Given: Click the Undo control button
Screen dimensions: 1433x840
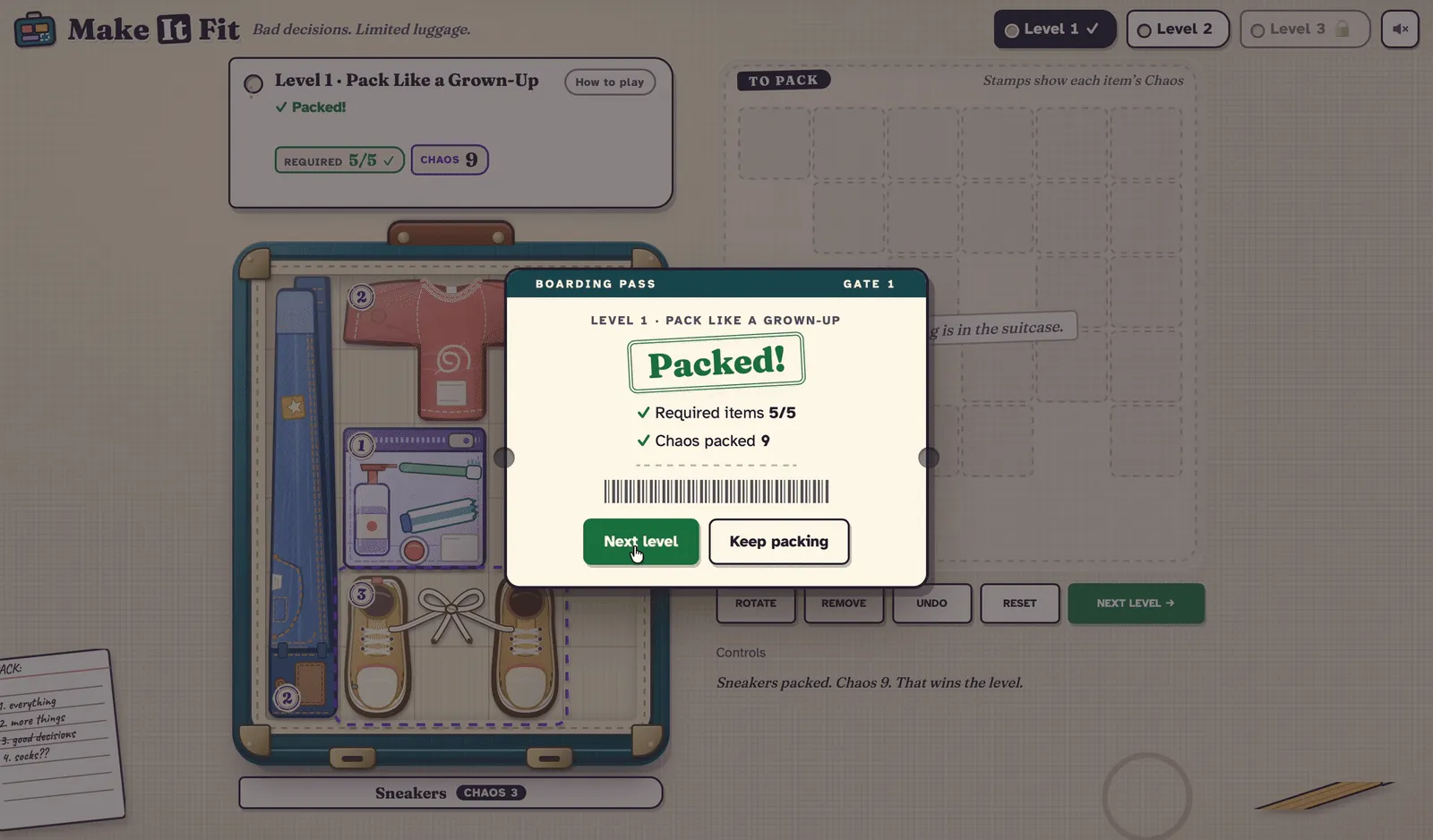Looking at the screenshot, I should pyautogui.click(x=931, y=604).
